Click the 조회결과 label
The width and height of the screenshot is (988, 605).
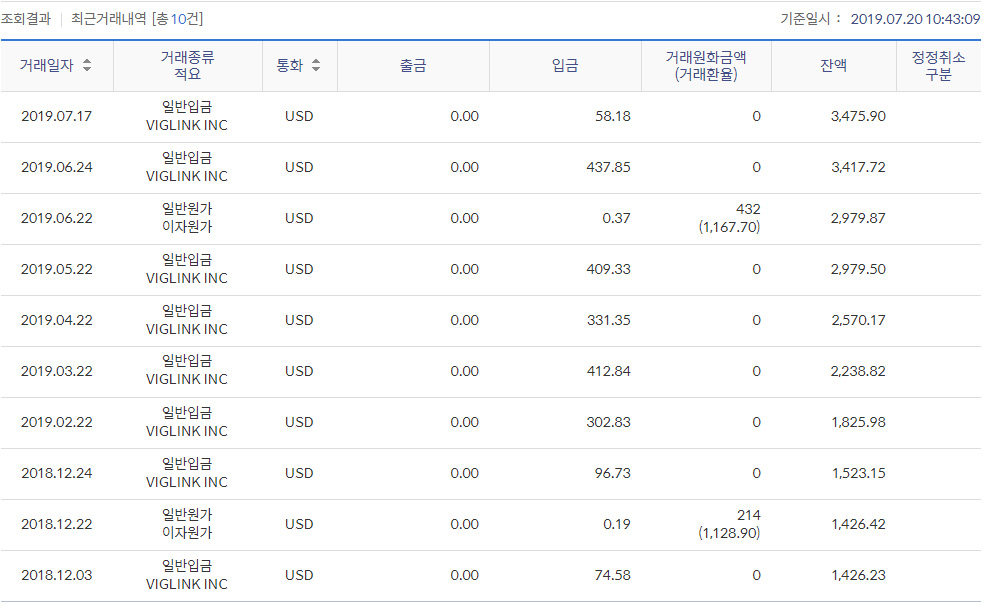[25, 19]
